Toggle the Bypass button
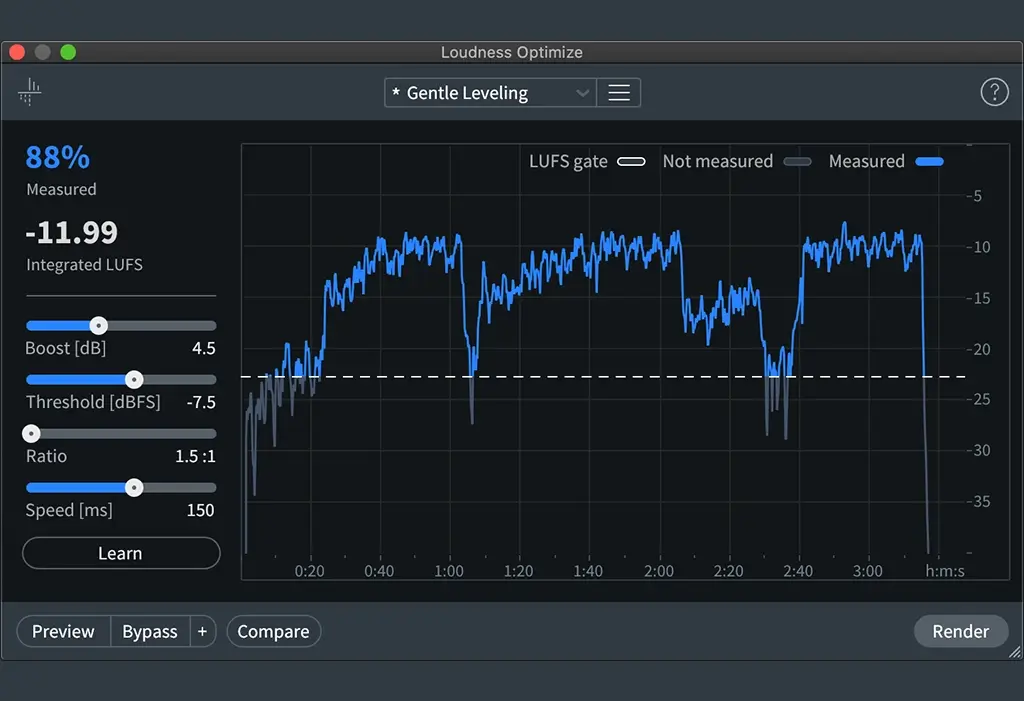This screenshot has height=701, width=1024. (x=150, y=631)
